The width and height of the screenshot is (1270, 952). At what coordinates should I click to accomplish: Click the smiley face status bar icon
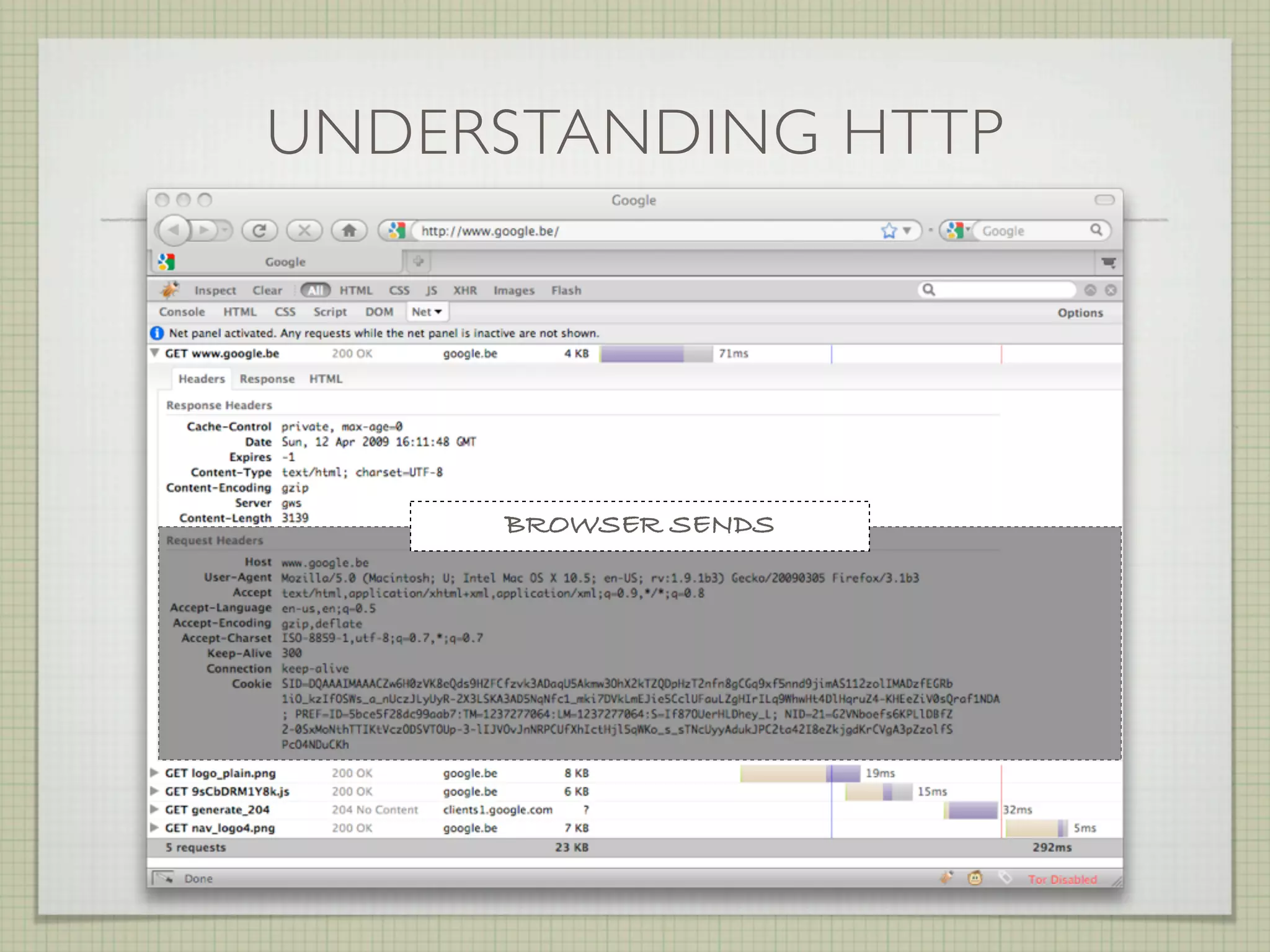(x=975, y=878)
